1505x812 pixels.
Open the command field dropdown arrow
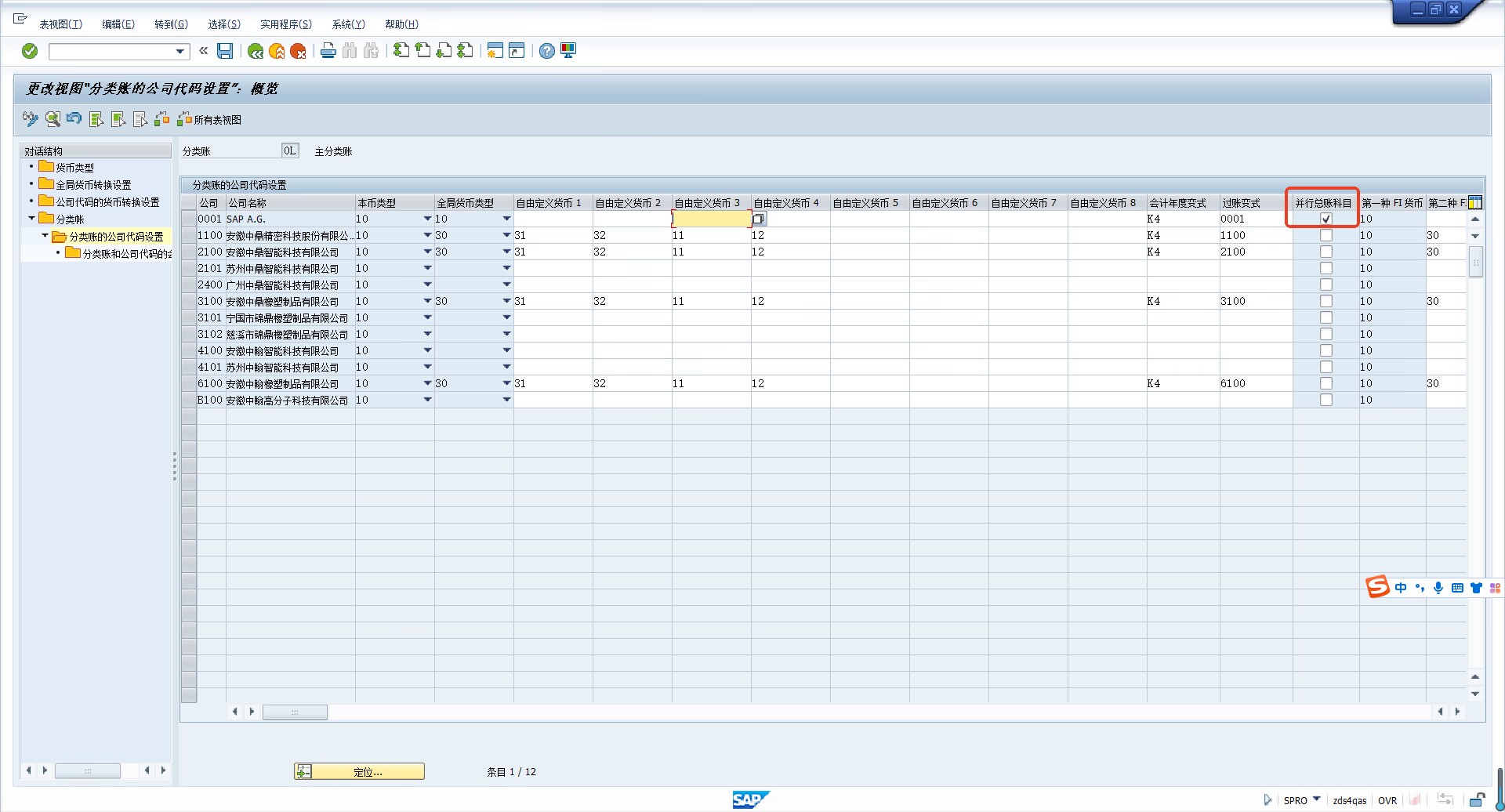tap(180, 52)
